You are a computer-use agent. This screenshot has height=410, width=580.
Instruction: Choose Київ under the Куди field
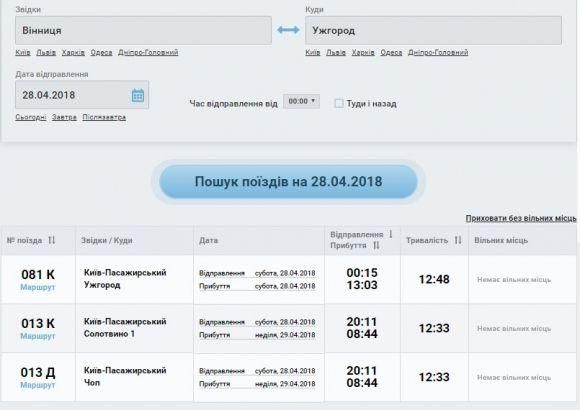point(313,53)
